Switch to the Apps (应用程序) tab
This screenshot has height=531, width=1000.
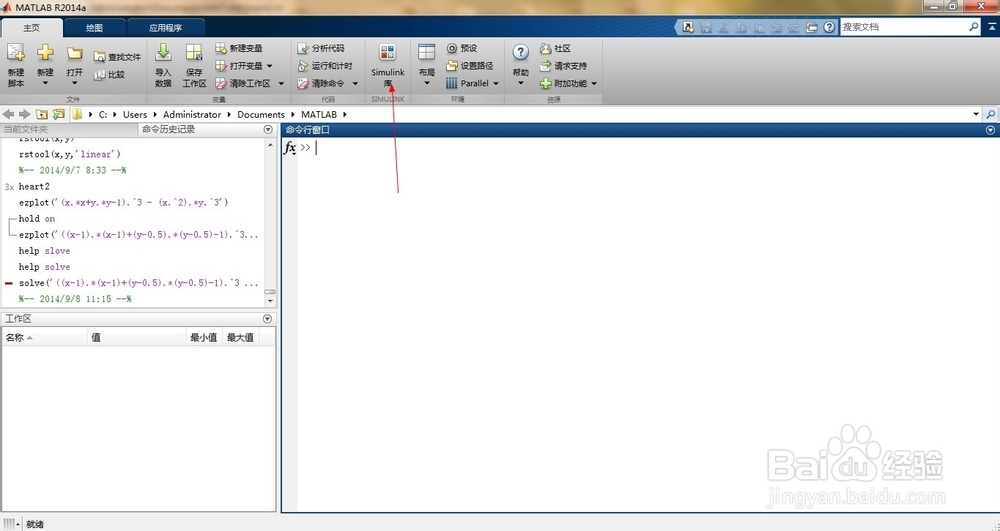point(166,27)
